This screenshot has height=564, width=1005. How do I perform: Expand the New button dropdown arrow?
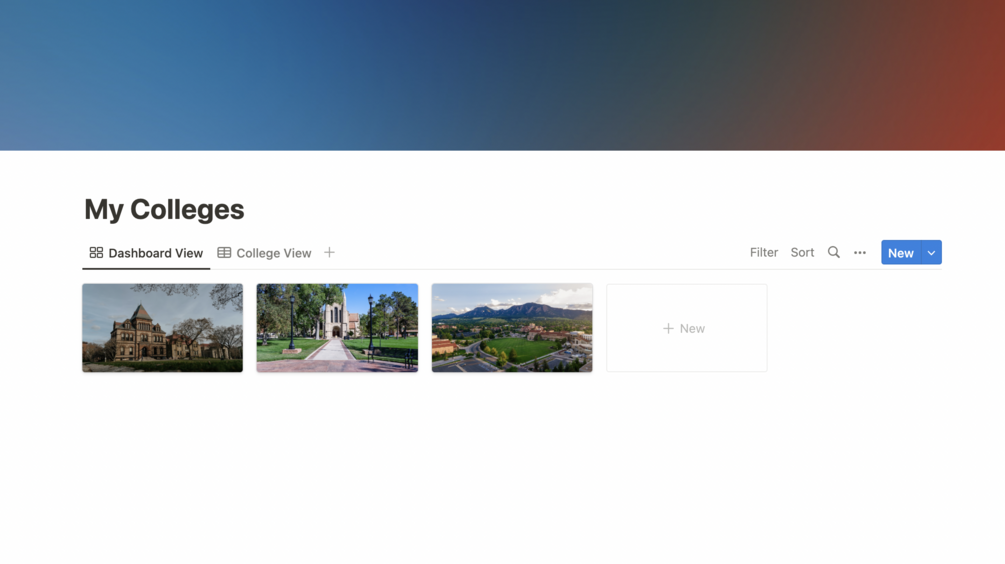pyautogui.click(x=931, y=253)
